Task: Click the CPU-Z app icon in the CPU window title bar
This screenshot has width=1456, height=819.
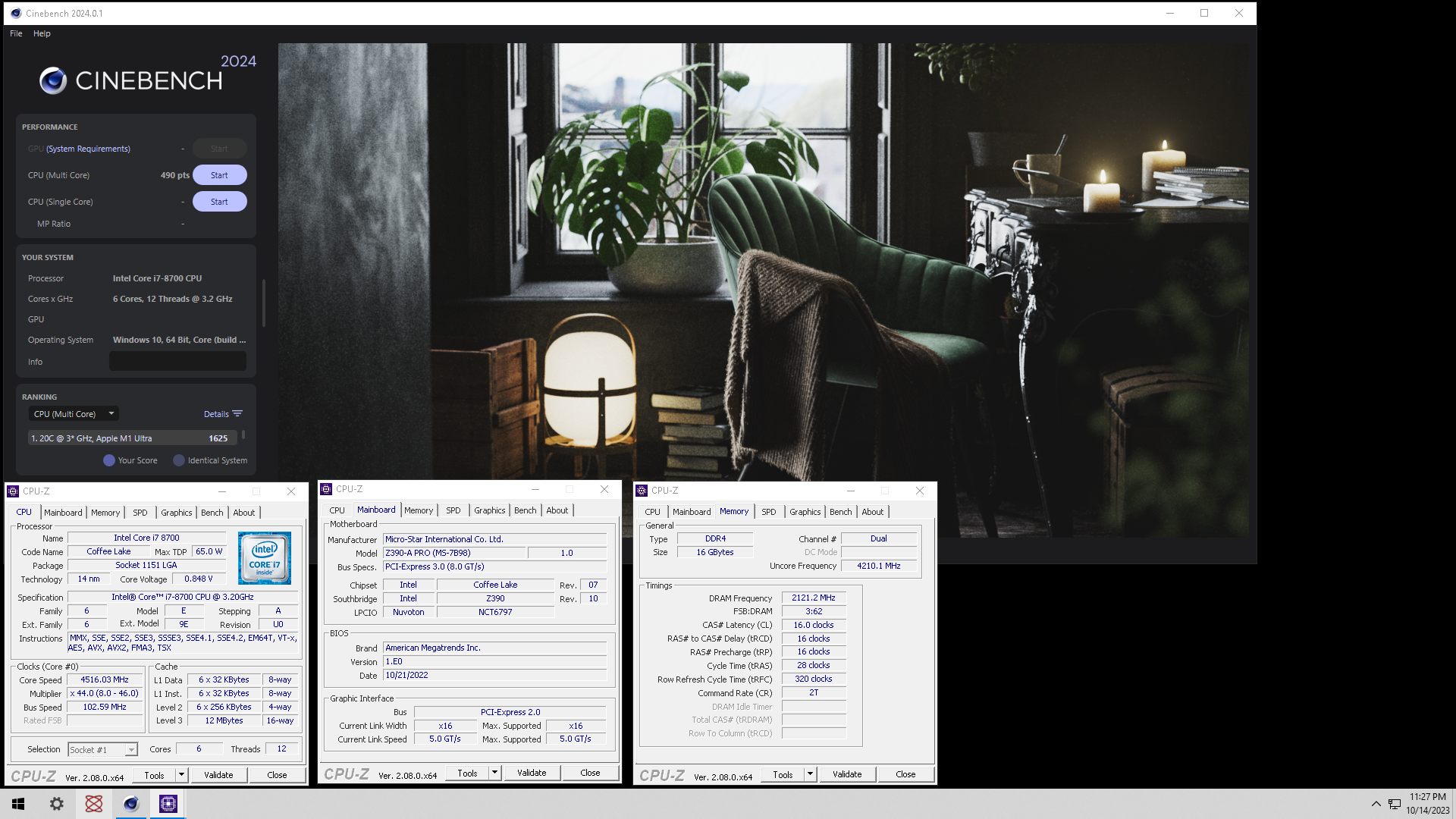Action: [x=13, y=491]
